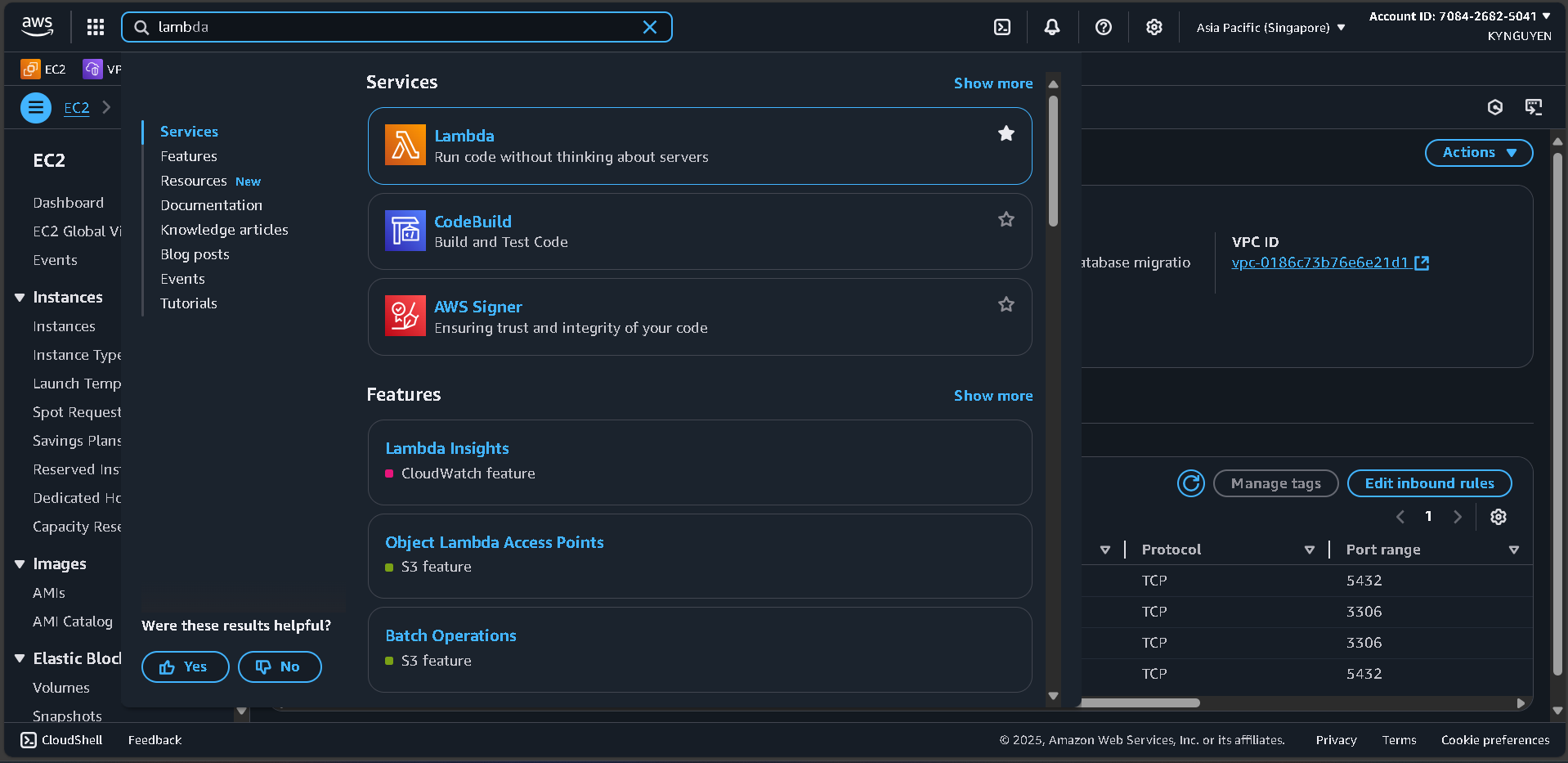Image resolution: width=1568 pixels, height=763 pixels.
Task: Open the settings gear in the navigation bar
Action: [x=1154, y=27]
